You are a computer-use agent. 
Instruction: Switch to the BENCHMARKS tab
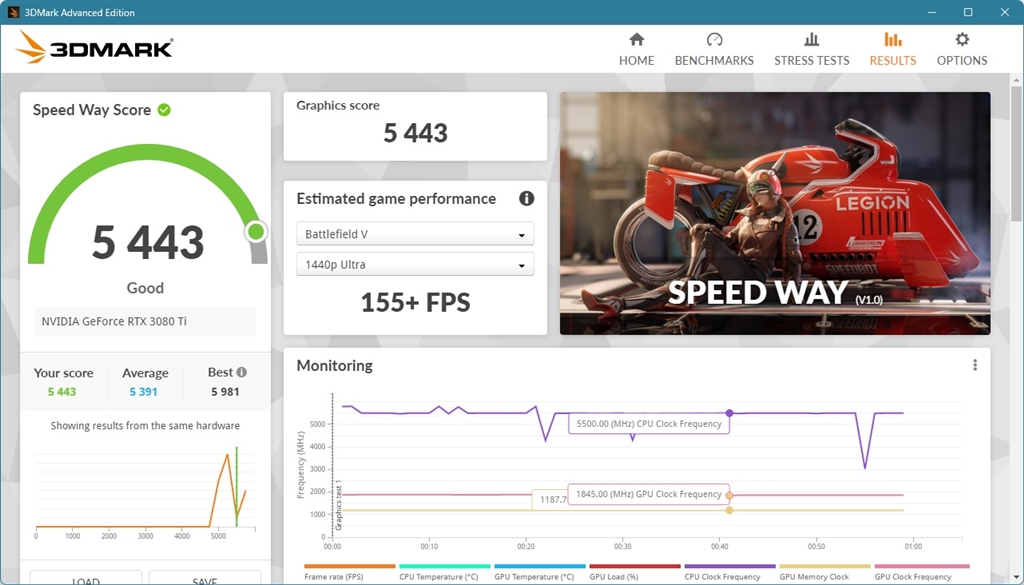[714, 60]
